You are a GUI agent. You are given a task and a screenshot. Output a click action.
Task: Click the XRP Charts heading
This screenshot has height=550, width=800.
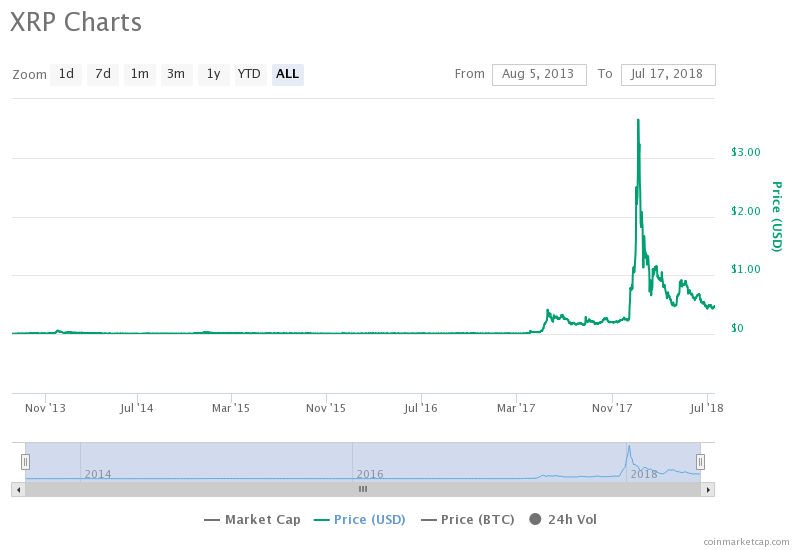(76, 22)
